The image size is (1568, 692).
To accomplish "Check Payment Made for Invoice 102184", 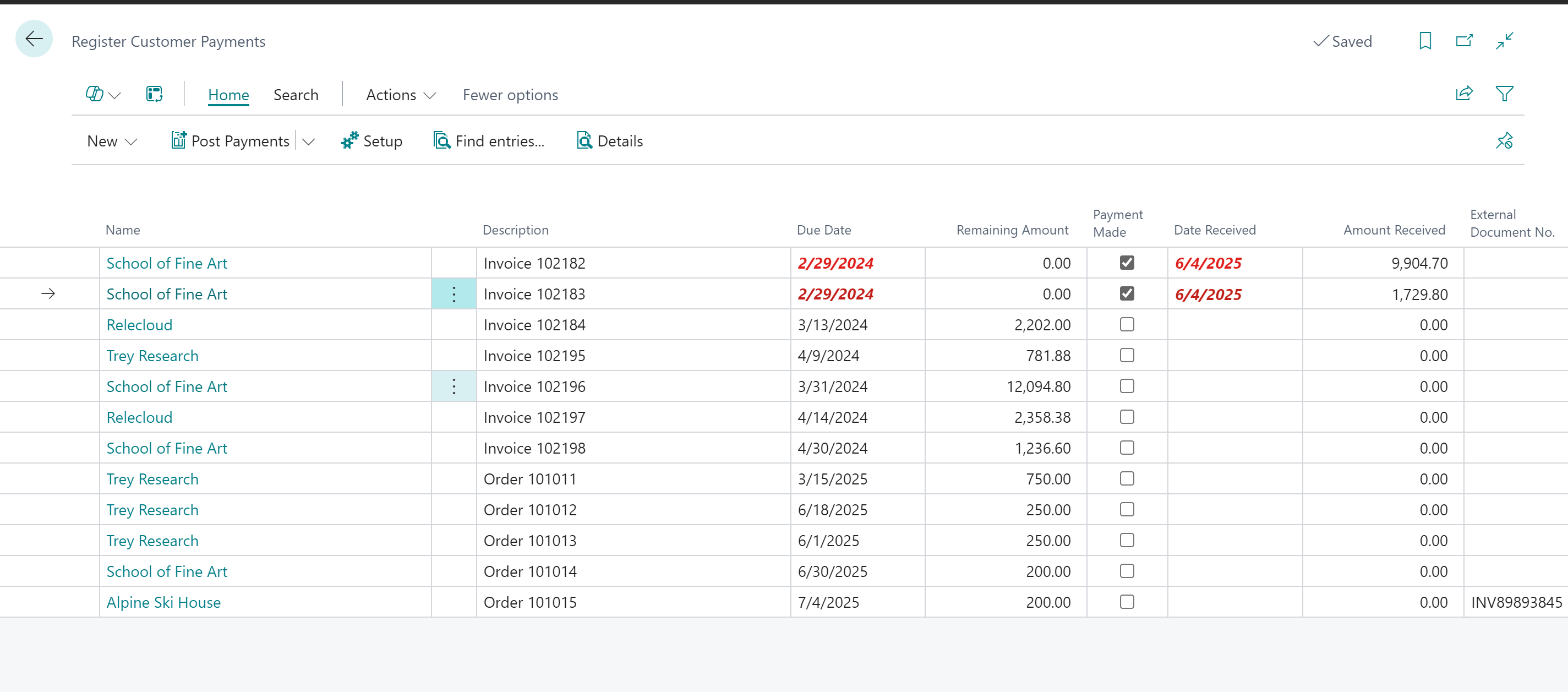I will (1127, 324).
